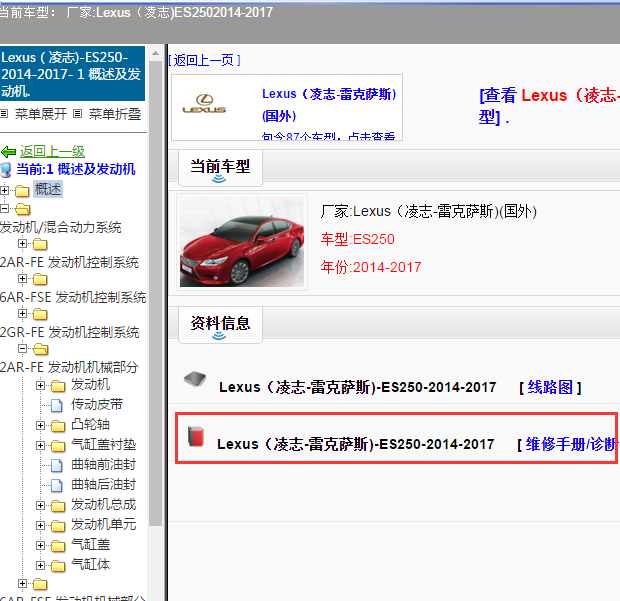The image size is (620, 601).
Task: Expand the 2GR-FE 发动机控制系统 node
Action: 23,314
